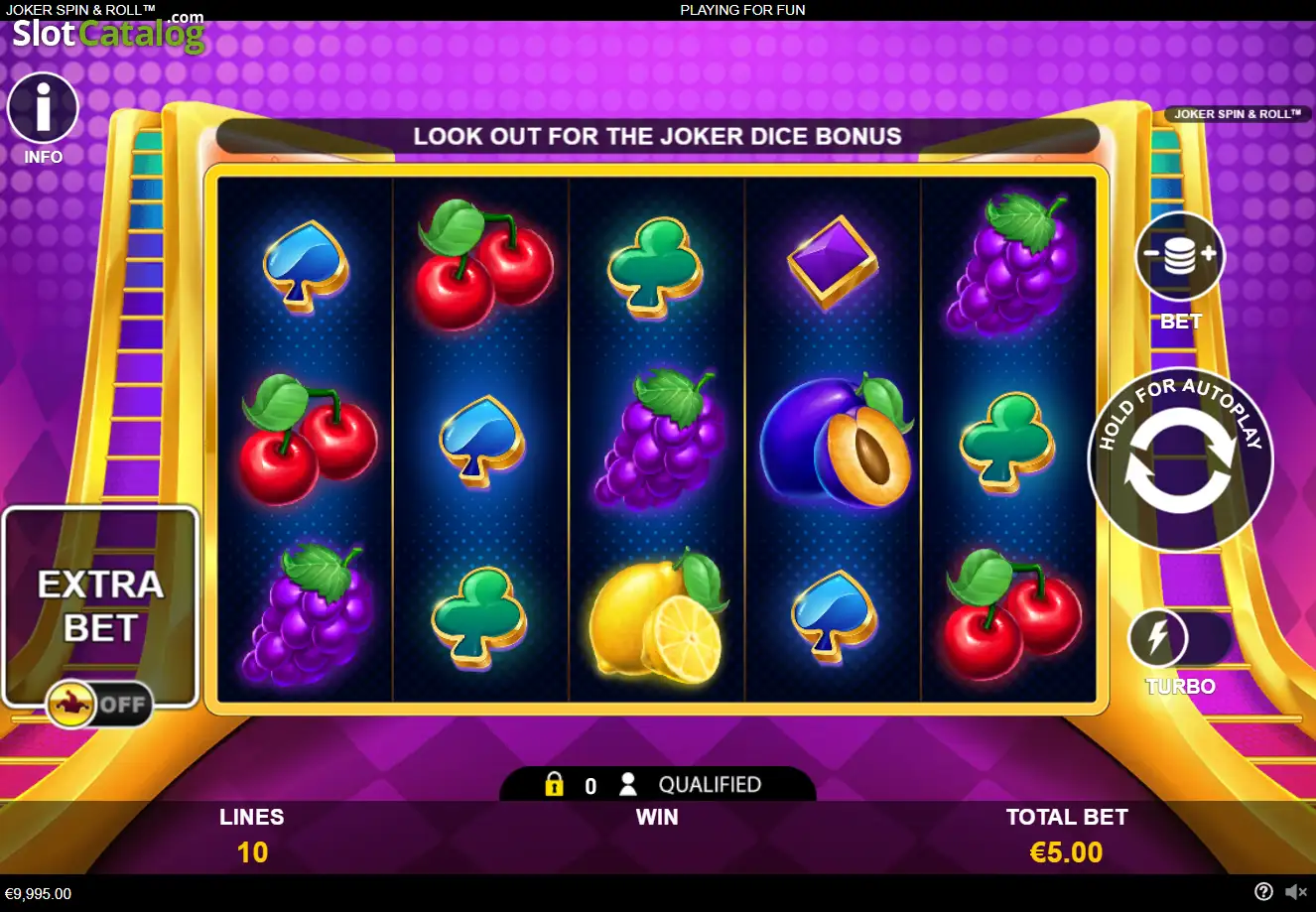Viewport: 1316px width, 912px height.
Task: Click the padlock icon by QUALIFIED
Action: pos(554,785)
